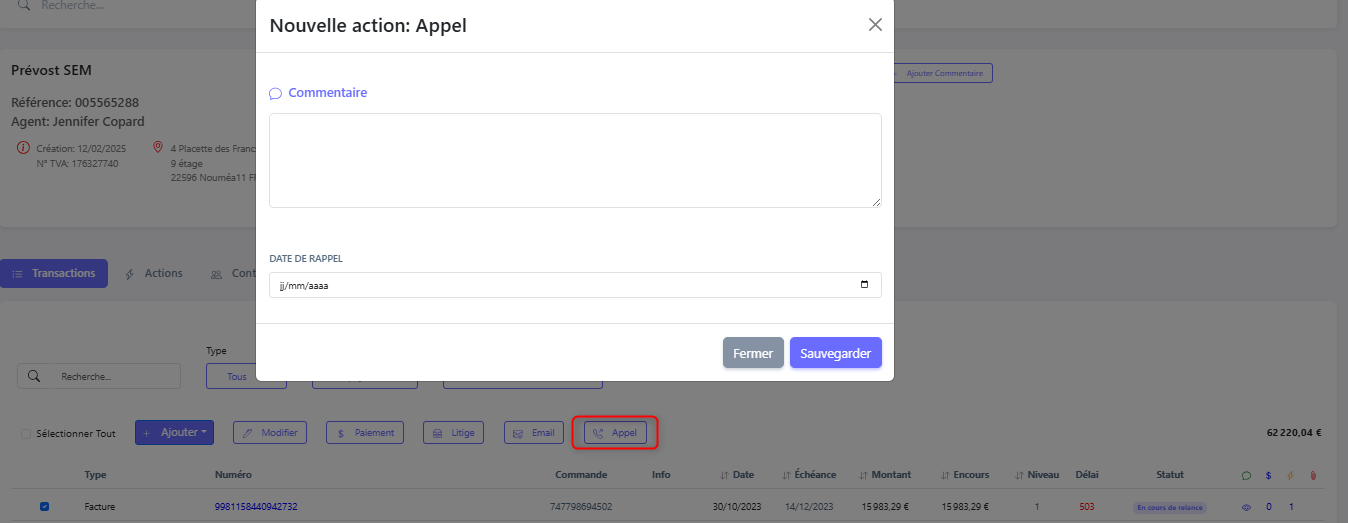Sort the table by Date column
The height and width of the screenshot is (523, 1348).
[x=737, y=475]
